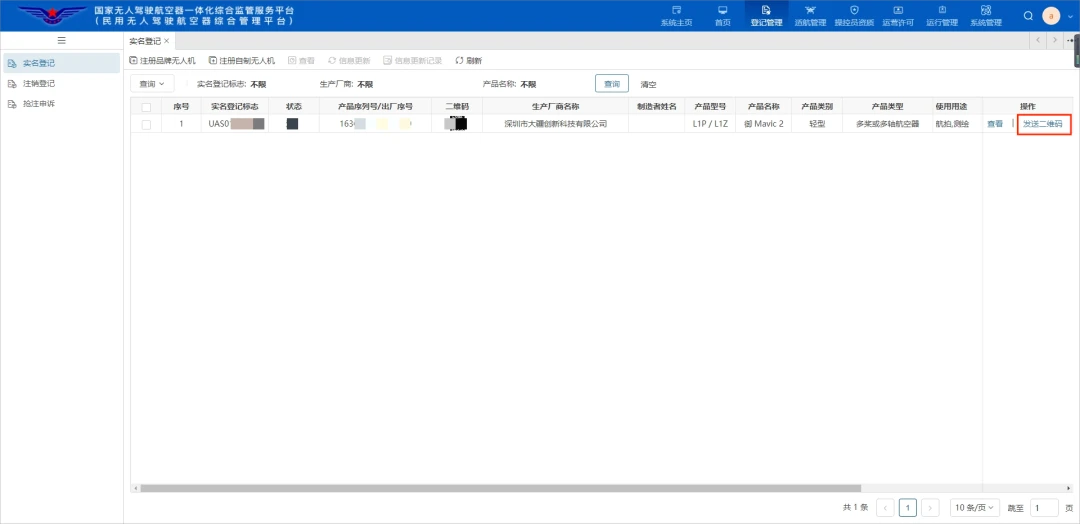1080x524 pixels.
Task: Close the 实名登记 tab with its X
Action: pos(166,41)
